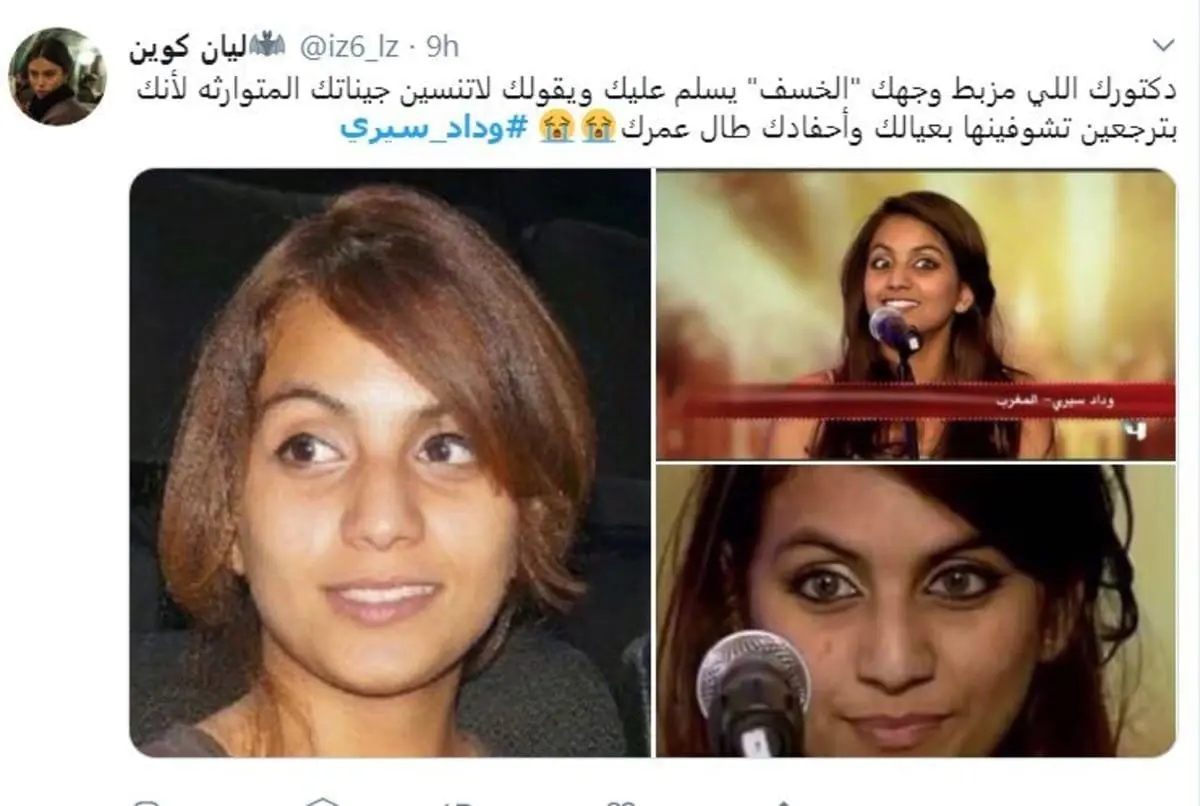View the large left photo of short-haired woman

pyautogui.click(x=390, y=462)
